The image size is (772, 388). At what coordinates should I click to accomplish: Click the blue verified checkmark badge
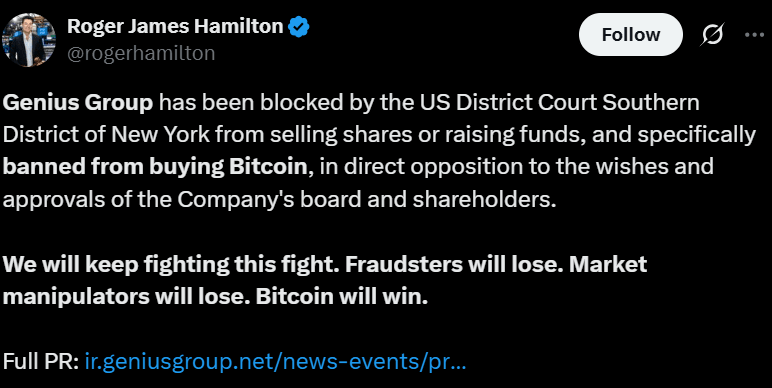tap(298, 27)
